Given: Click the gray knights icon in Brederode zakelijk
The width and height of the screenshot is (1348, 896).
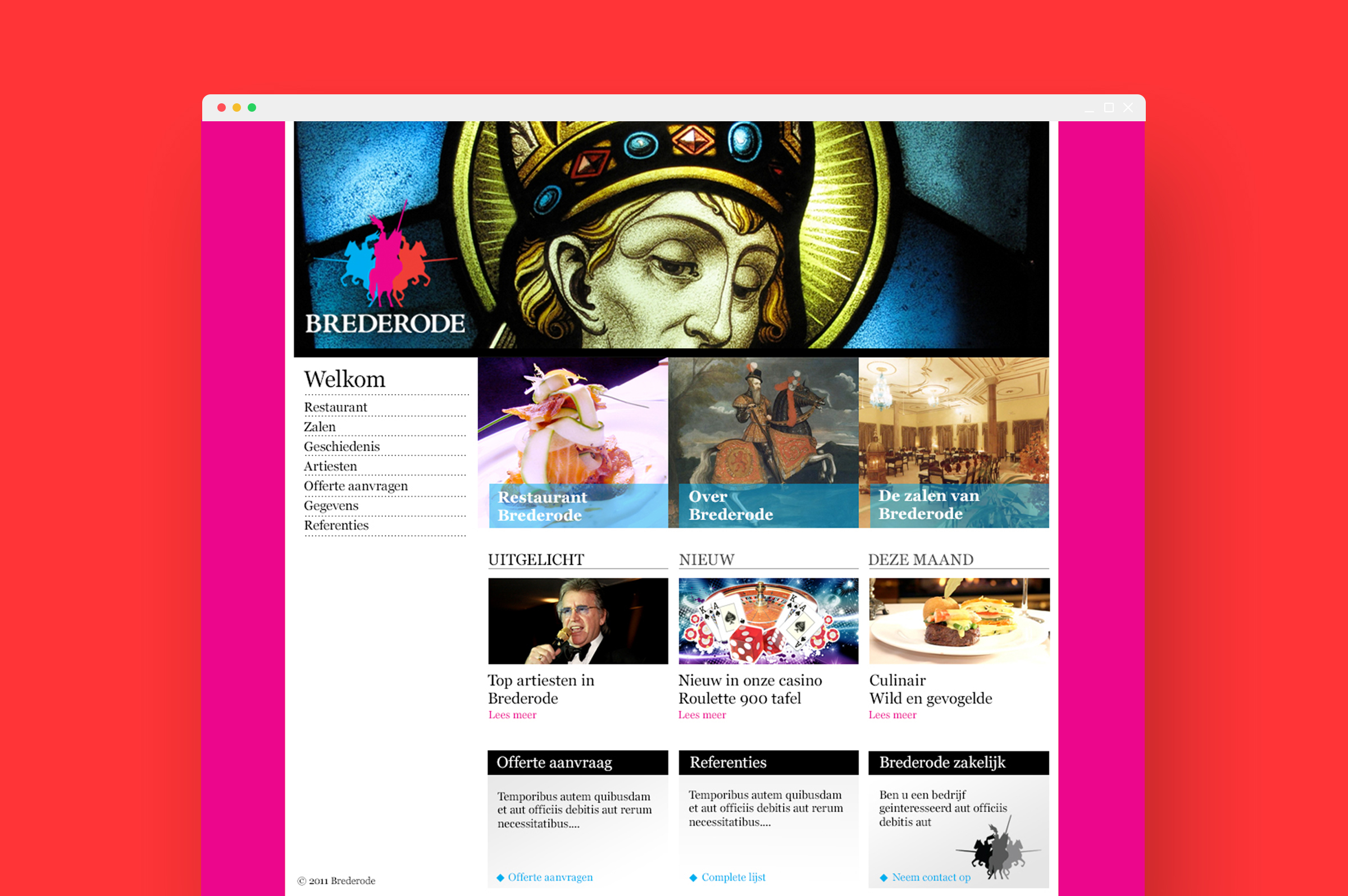Looking at the screenshot, I should (998, 848).
